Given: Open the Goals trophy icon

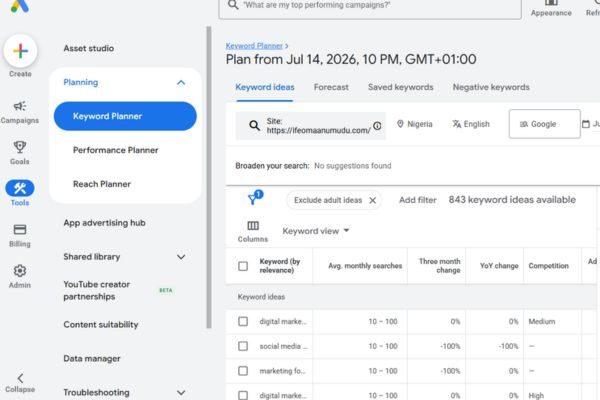Looking at the screenshot, I should pyautogui.click(x=20, y=147).
